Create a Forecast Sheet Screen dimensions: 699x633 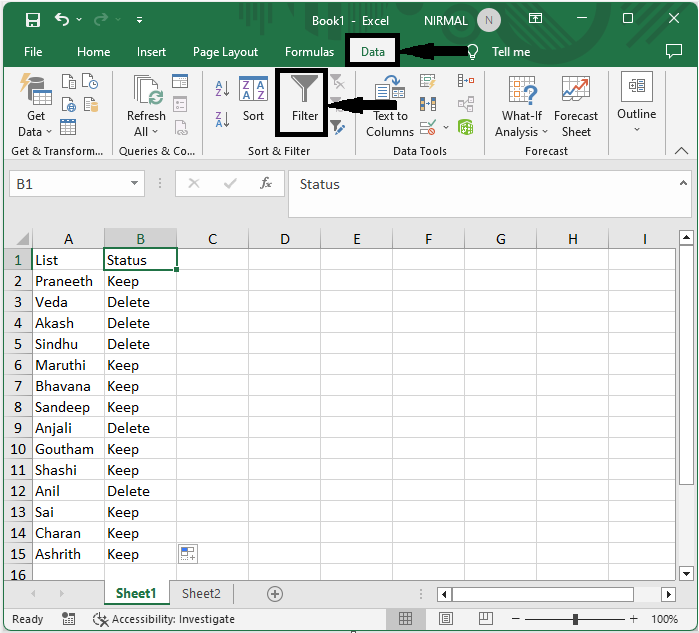[576, 106]
